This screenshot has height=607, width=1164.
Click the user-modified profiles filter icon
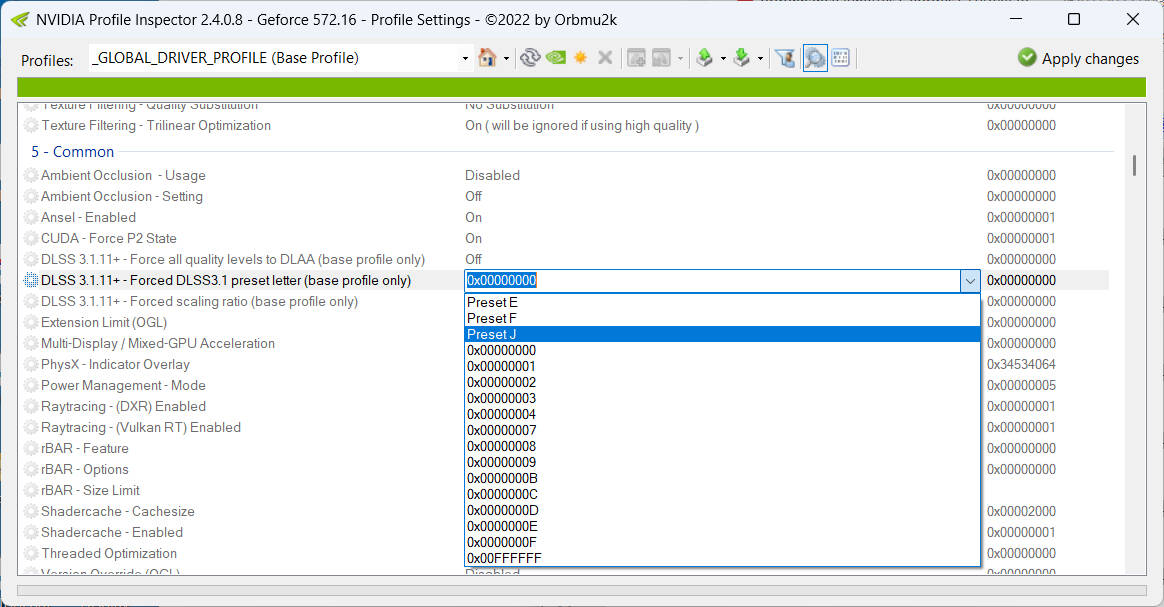tap(786, 58)
